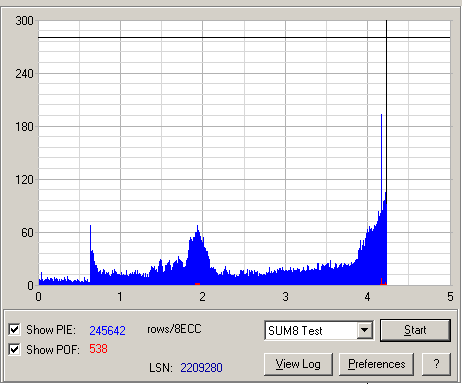This screenshot has height=384, width=462.
Task: Click the horizontal black threshold line near 300
Action: tap(244, 37)
